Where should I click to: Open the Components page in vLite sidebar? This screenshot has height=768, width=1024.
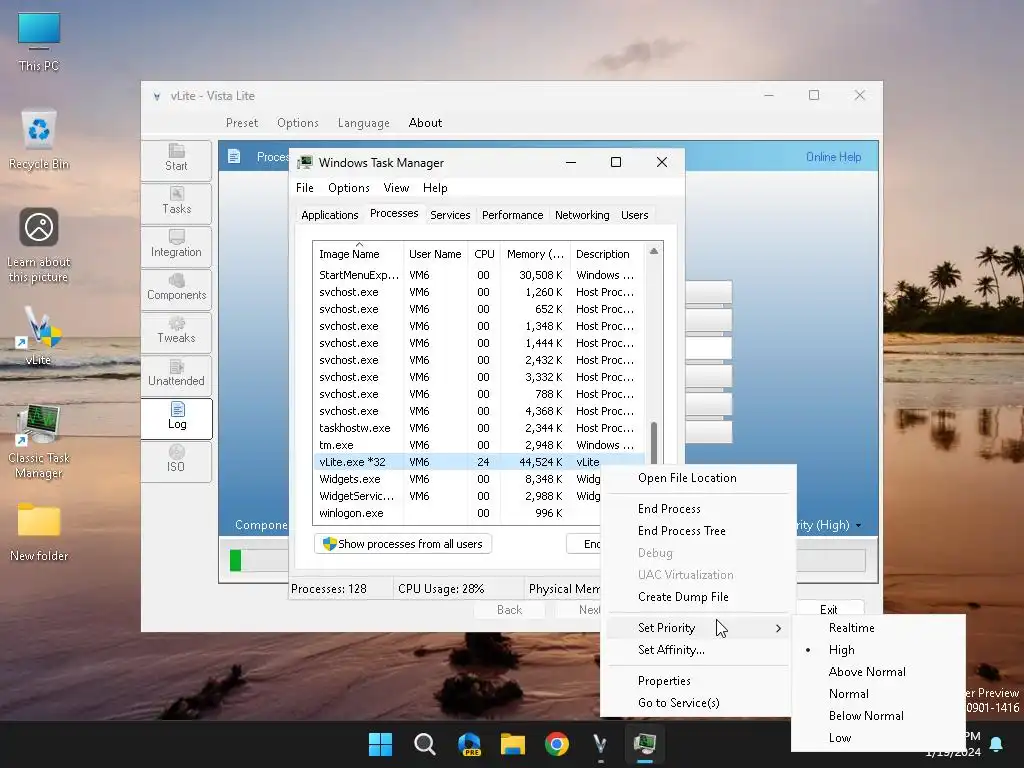click(x=176, y=289)
